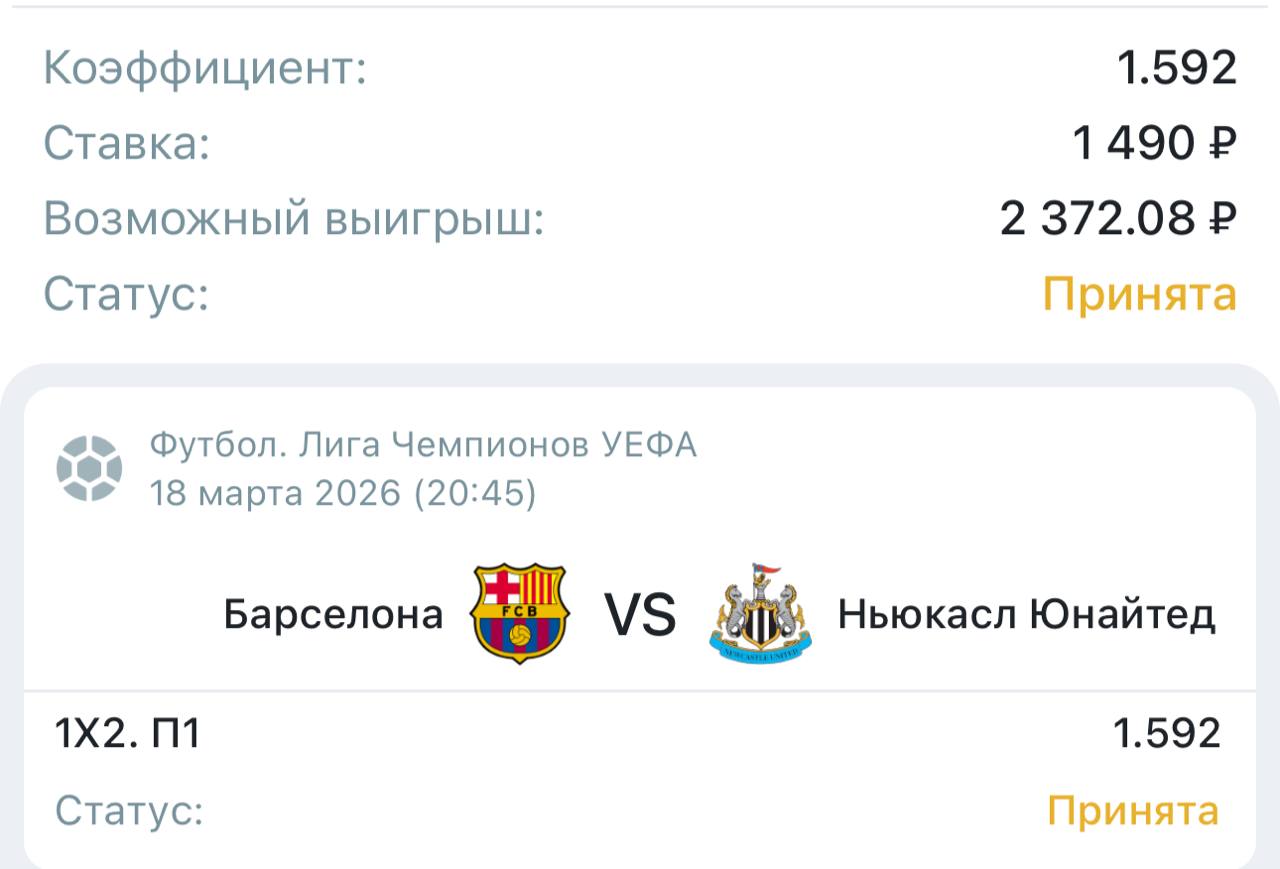Tap the Barcelona club crest
Screen dimensions: 1280x869
tap(518, 614)
